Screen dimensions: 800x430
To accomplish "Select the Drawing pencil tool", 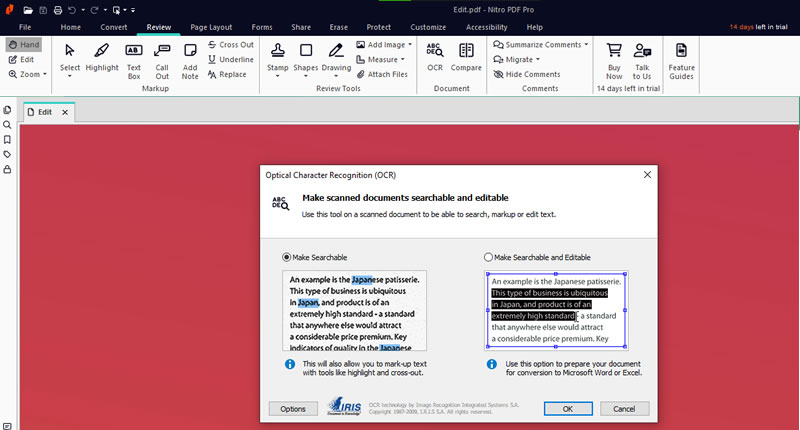I will tap(336, 57).
